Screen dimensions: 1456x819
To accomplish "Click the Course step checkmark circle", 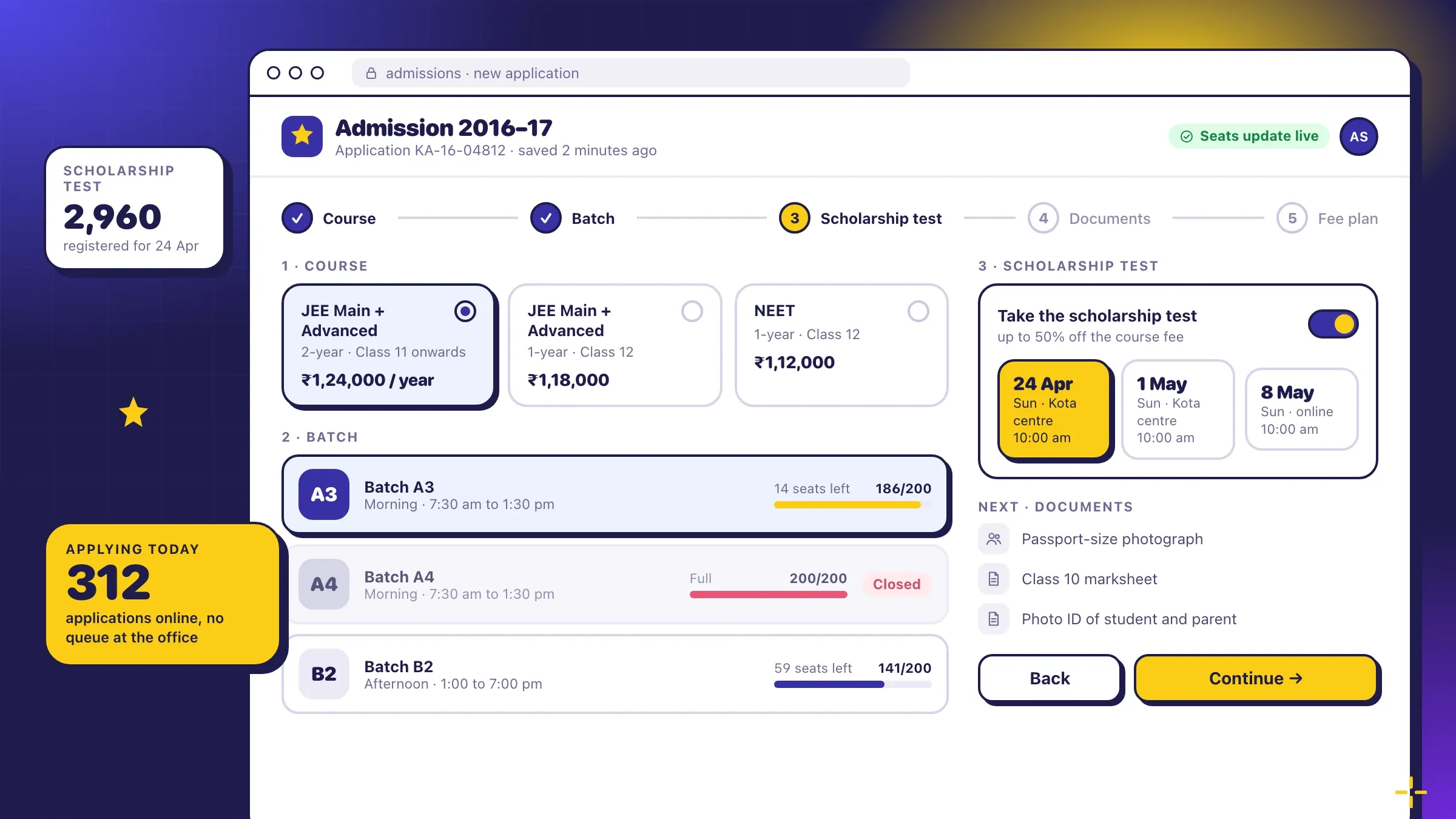I will pyautogui.click(x=297, y=218).
